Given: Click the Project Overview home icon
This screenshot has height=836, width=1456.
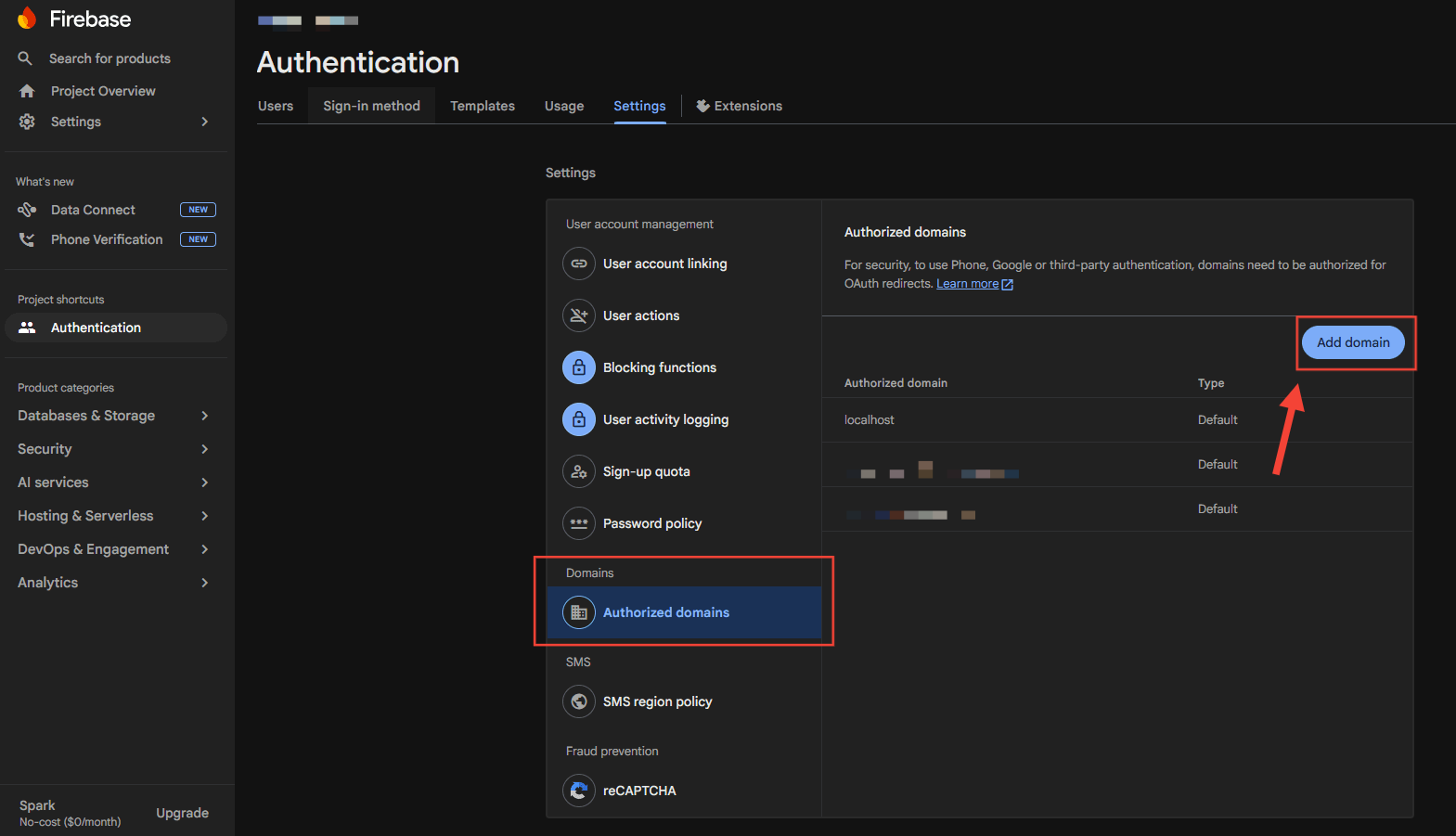Looking at the screenshot, I should (27, 91).
